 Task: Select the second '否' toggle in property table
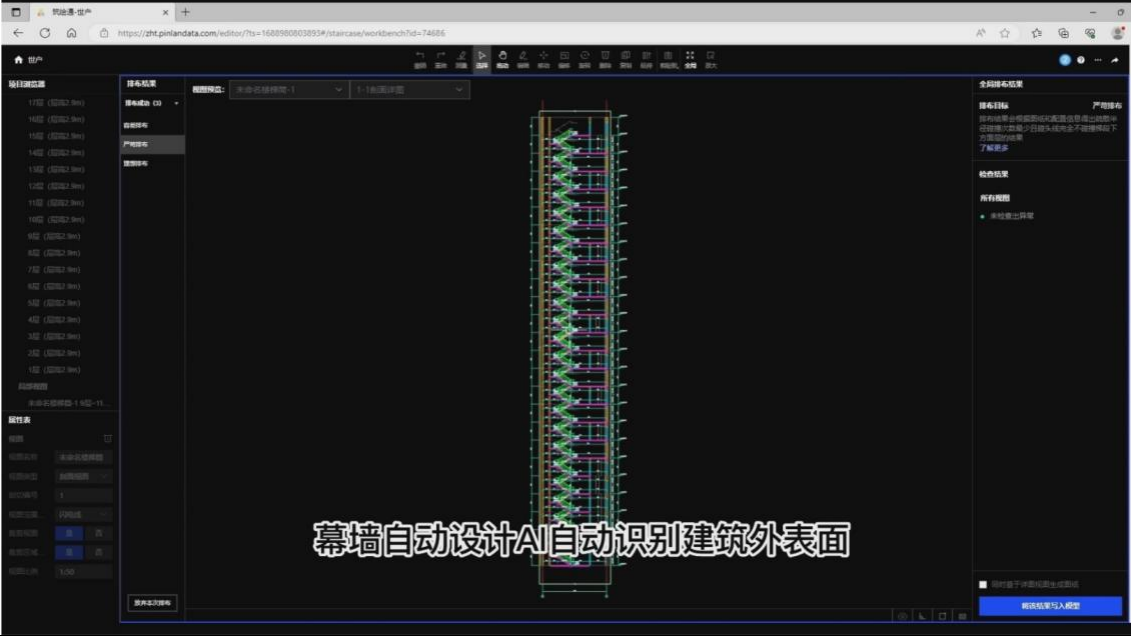(x=99, y=552)
